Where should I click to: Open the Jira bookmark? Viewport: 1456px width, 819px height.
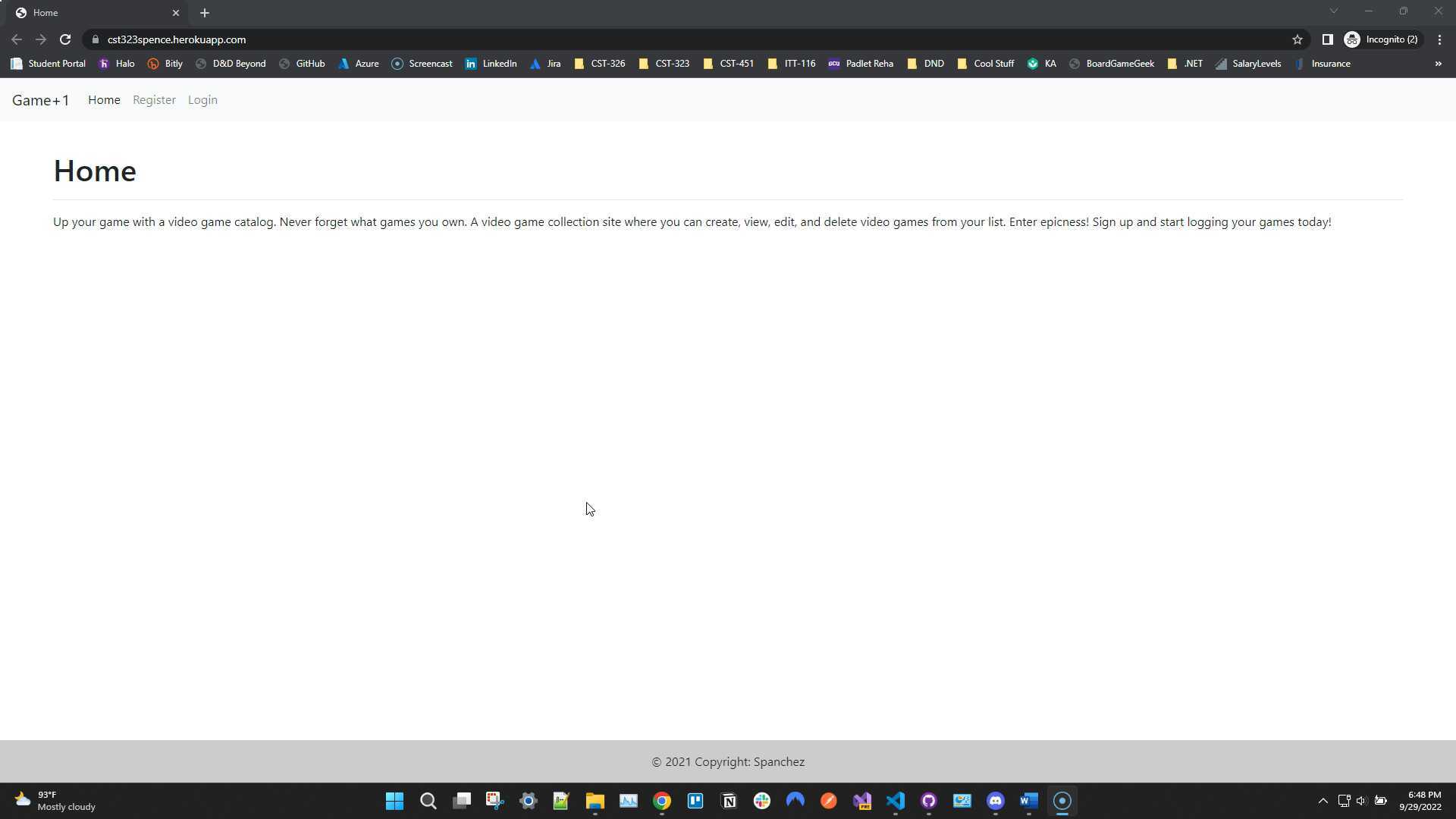click(545, 64)
